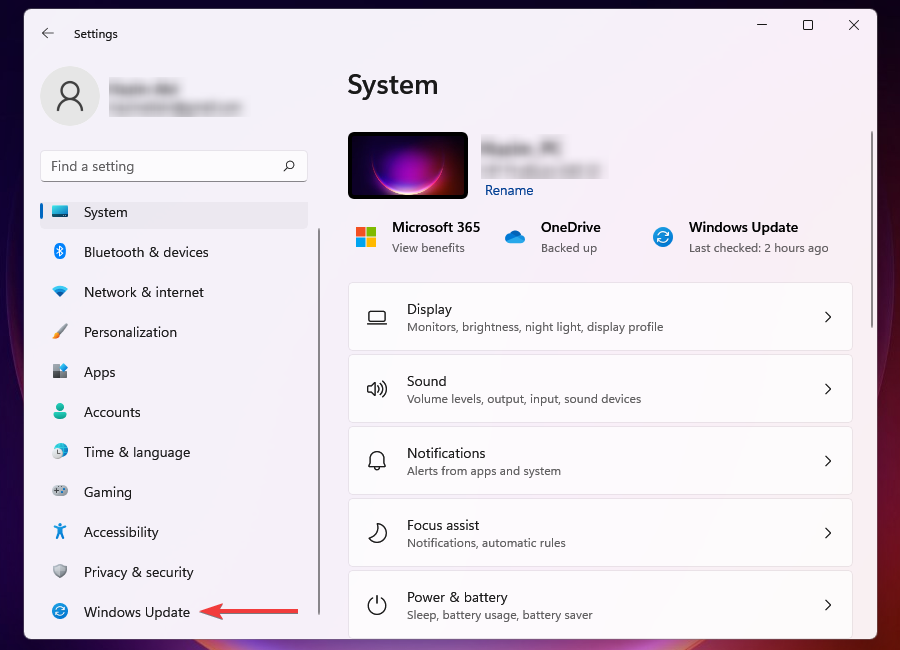Click the Power & battery icon
Screen dimensions: 900x650
377,605
